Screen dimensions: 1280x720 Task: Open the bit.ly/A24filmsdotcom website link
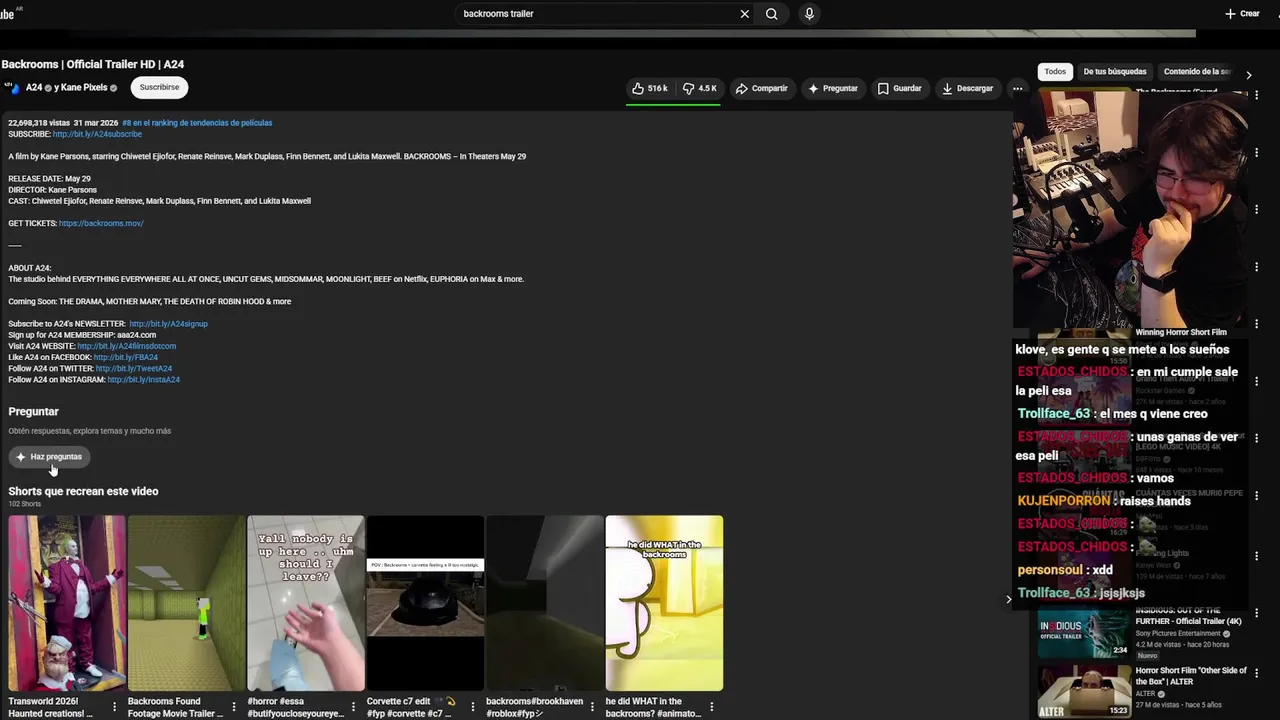[126, 346]
